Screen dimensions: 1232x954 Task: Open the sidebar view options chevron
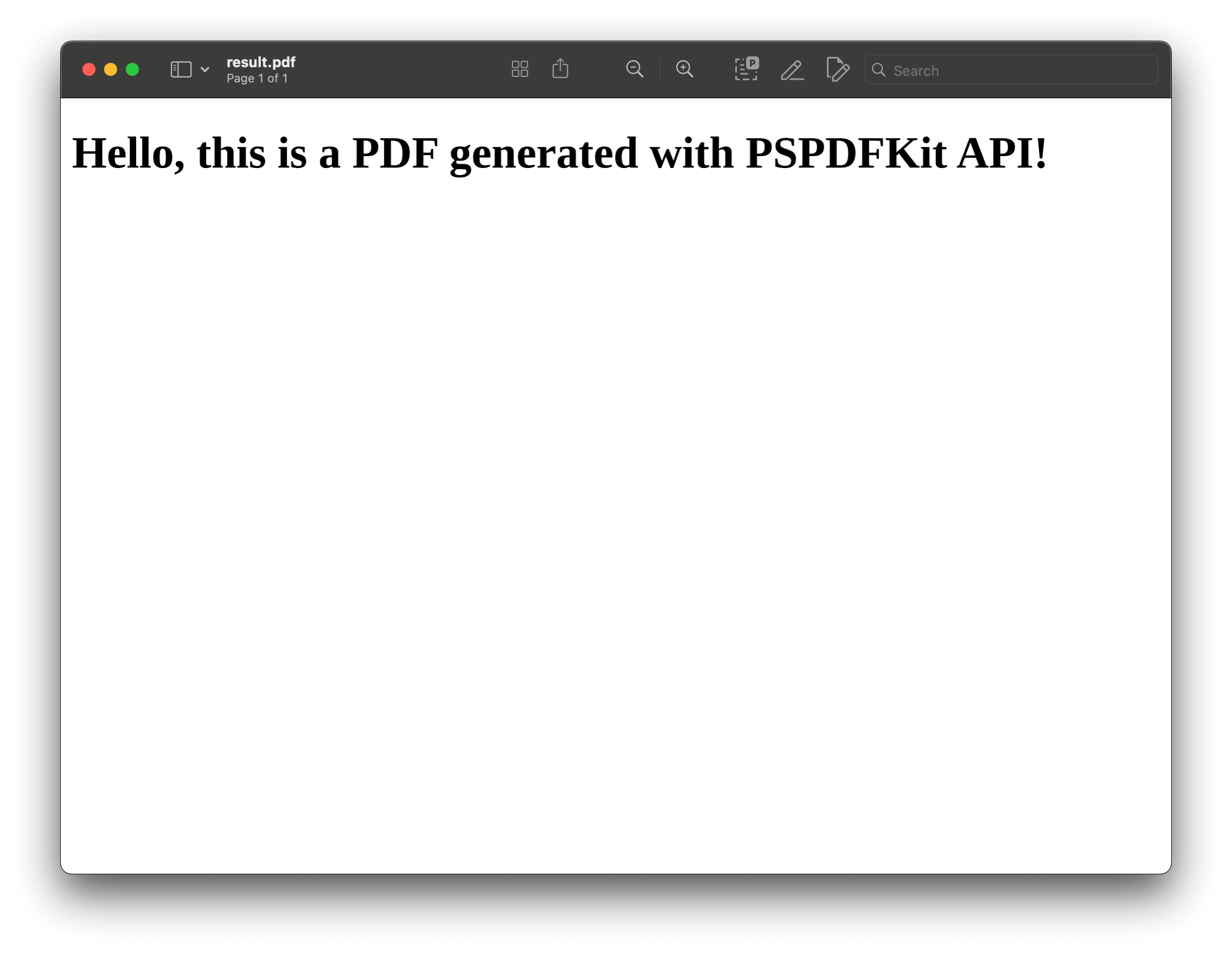point(206,69)
